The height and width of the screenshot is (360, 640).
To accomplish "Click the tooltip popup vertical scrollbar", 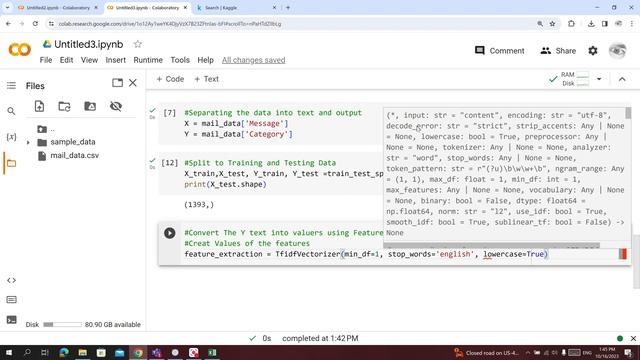I will tap(628, 113).
